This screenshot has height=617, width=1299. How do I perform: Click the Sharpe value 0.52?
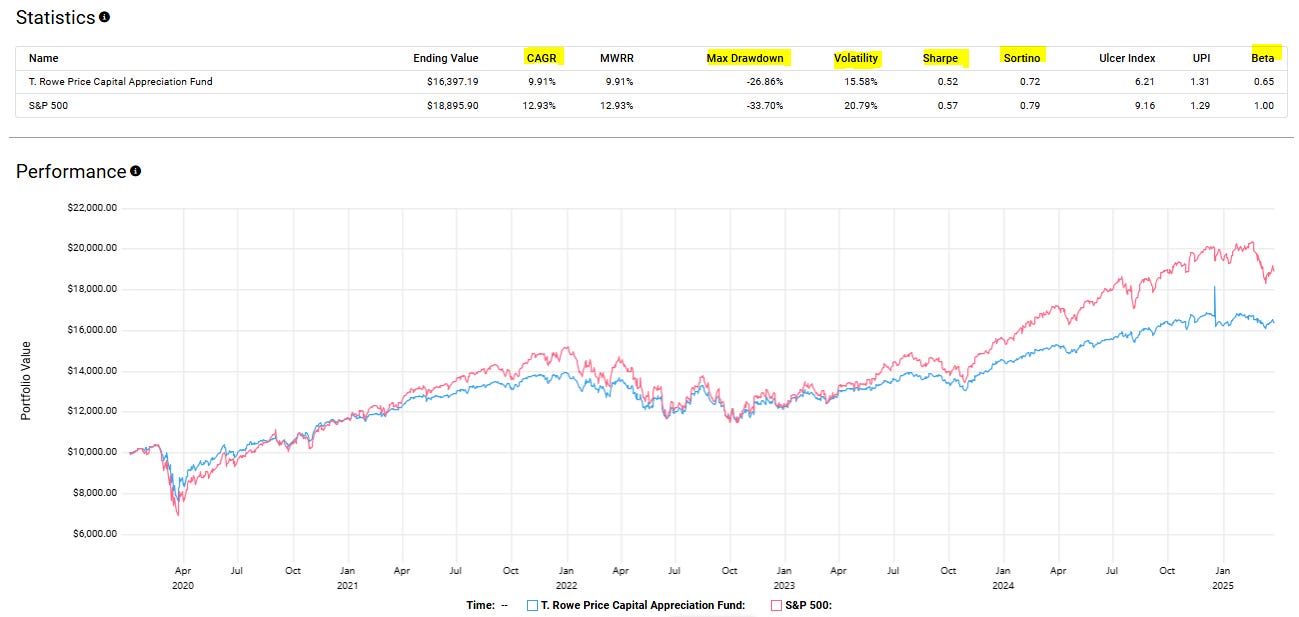tap(948, 81)
